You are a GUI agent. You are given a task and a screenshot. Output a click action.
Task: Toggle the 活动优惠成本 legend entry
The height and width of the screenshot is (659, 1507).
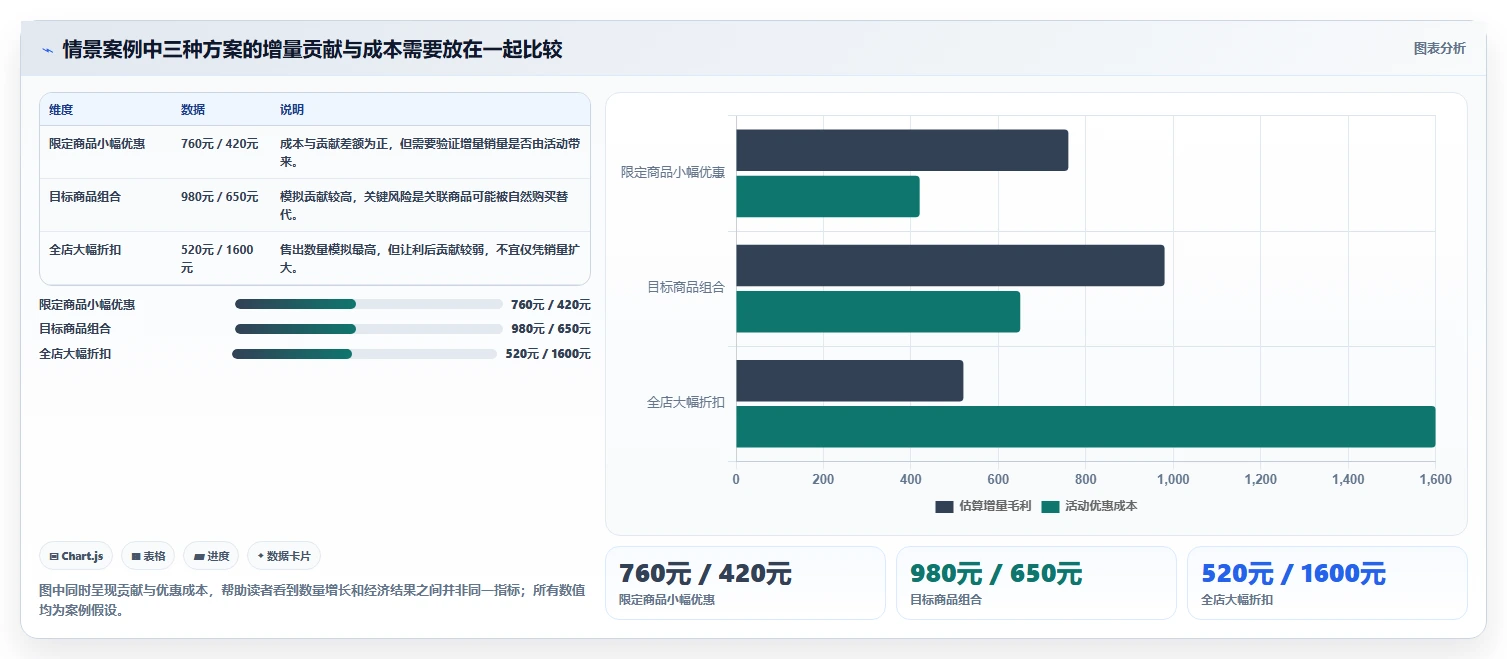coord(1089,506)
